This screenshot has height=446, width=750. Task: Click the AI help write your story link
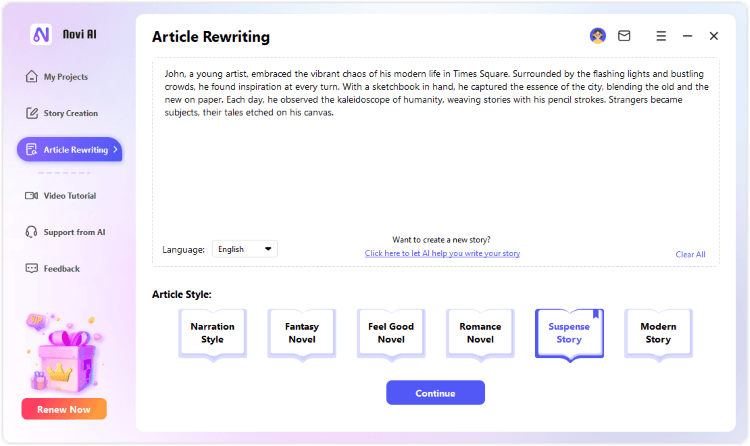click(x=442, y=253)
